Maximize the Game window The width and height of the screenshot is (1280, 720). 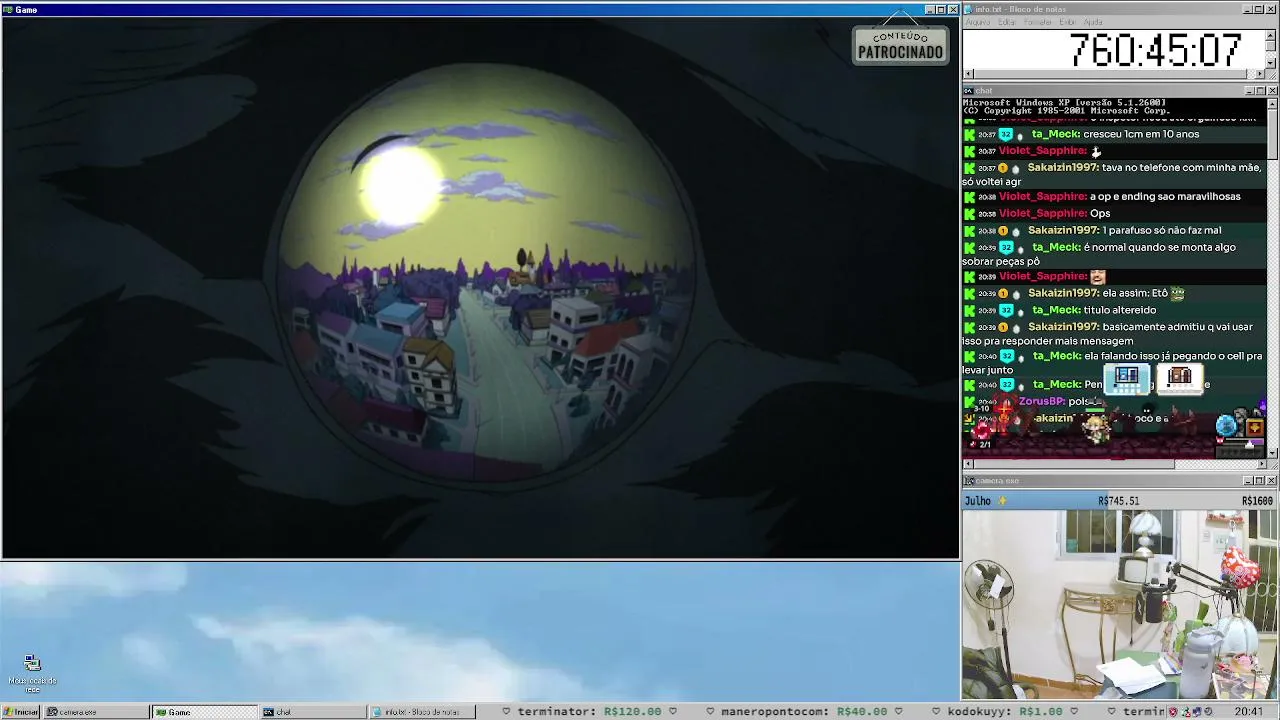[941, 10]
